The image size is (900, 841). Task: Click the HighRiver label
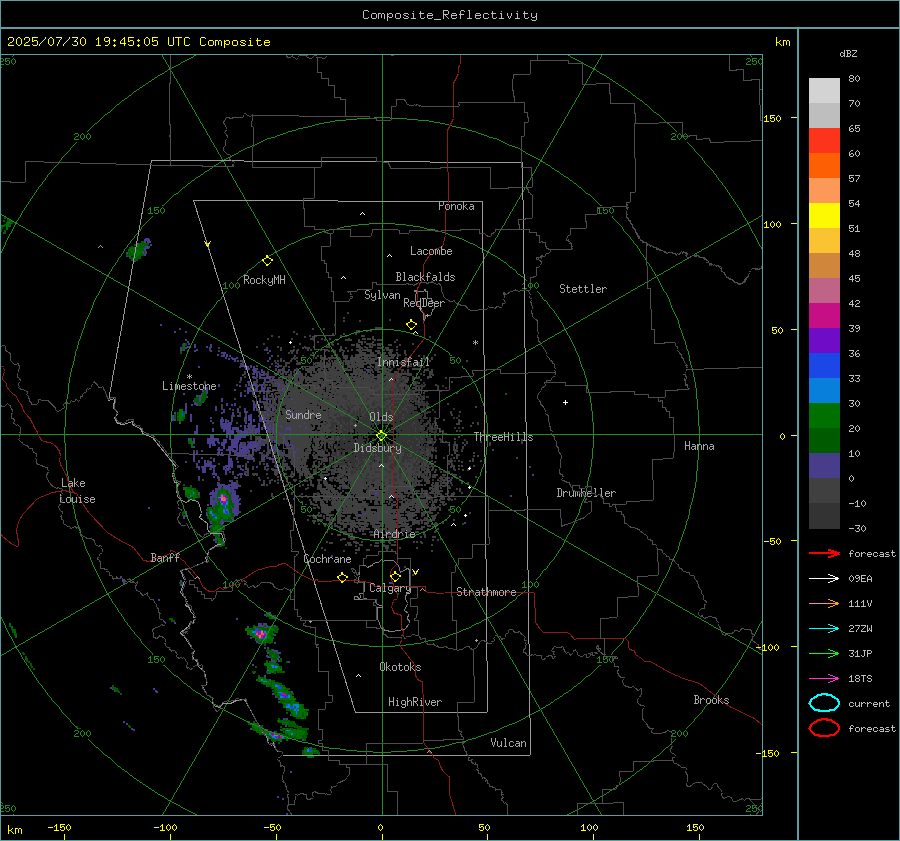(415, 702)
